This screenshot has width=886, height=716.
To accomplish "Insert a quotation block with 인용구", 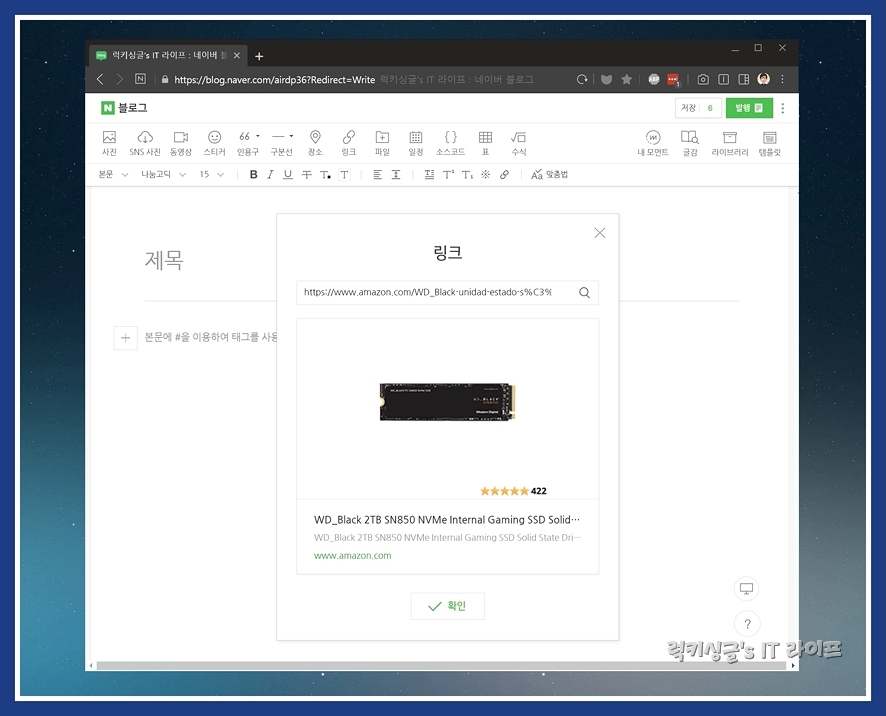I will click(247, 143).
